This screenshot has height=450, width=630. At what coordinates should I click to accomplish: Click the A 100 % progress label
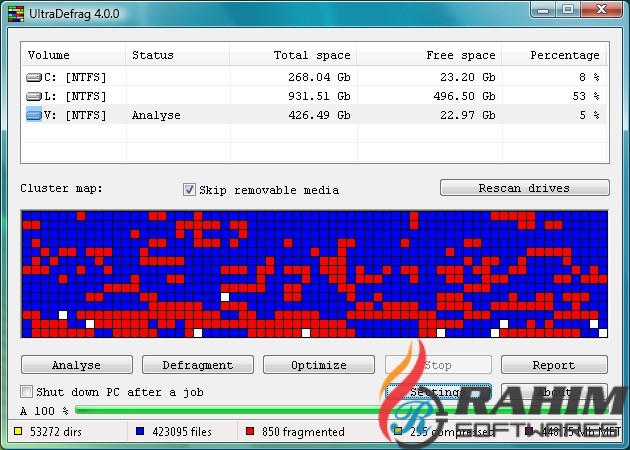pos(44,411)
